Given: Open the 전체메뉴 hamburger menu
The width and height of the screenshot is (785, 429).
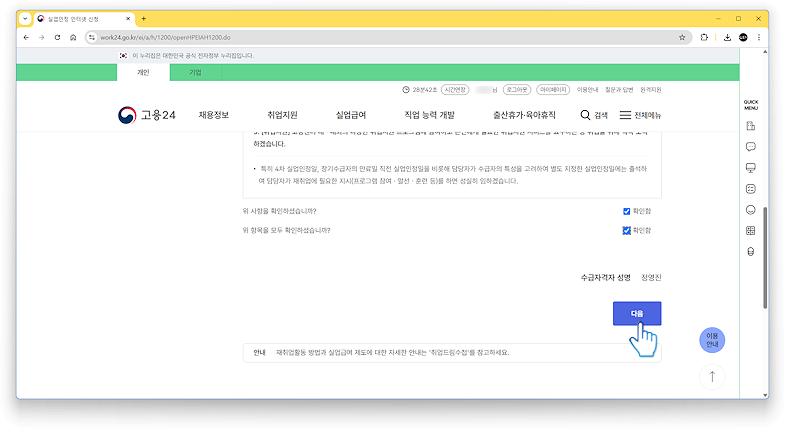Looking at the screenshot, I should pyautogui.click(x=640, y=115).
